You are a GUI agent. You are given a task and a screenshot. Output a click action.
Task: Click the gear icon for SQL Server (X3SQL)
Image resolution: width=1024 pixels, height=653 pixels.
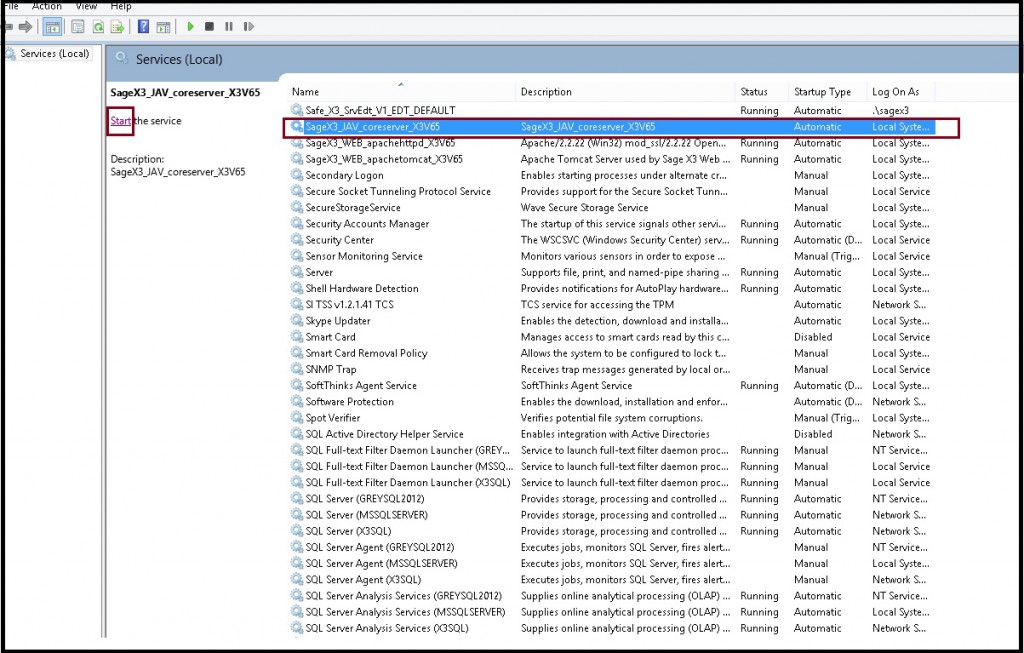(297, 531)
